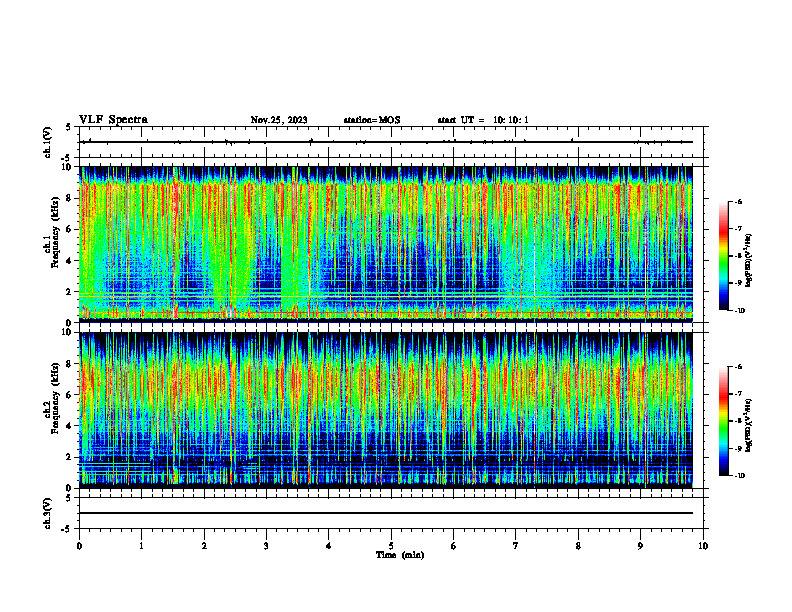Click time axis tick label "0"
This screenshot has height=612, width=792.
pyautogui.click(x=79, y=546)
